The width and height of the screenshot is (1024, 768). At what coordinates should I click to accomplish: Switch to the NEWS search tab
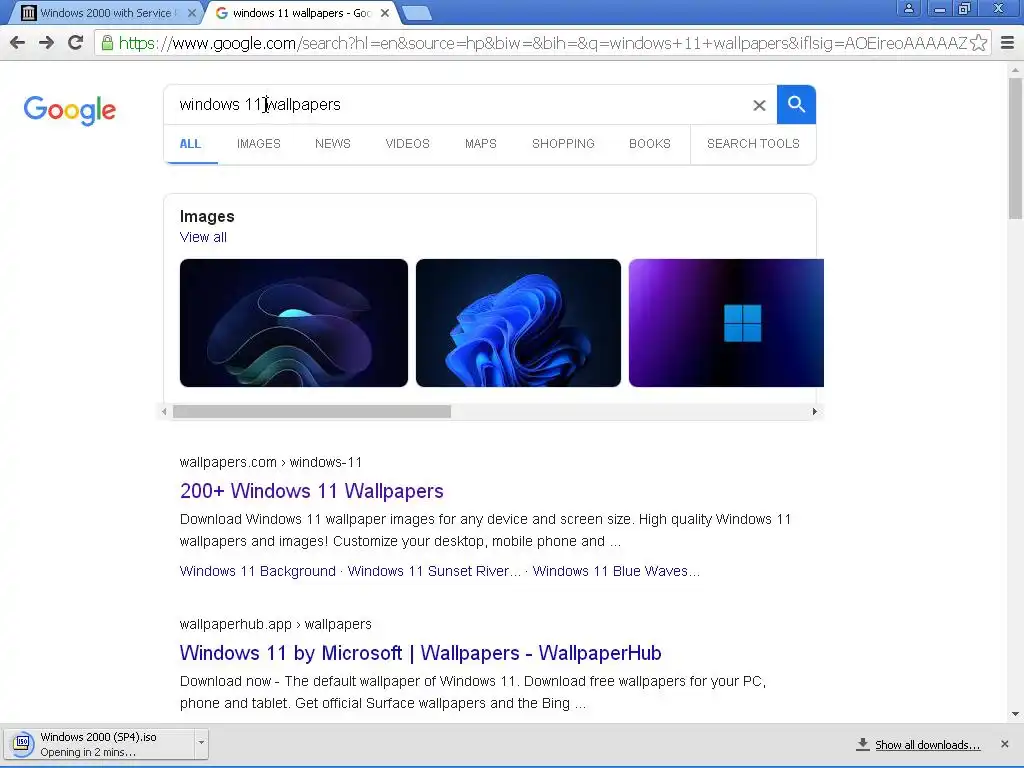(x=332, y=144)
